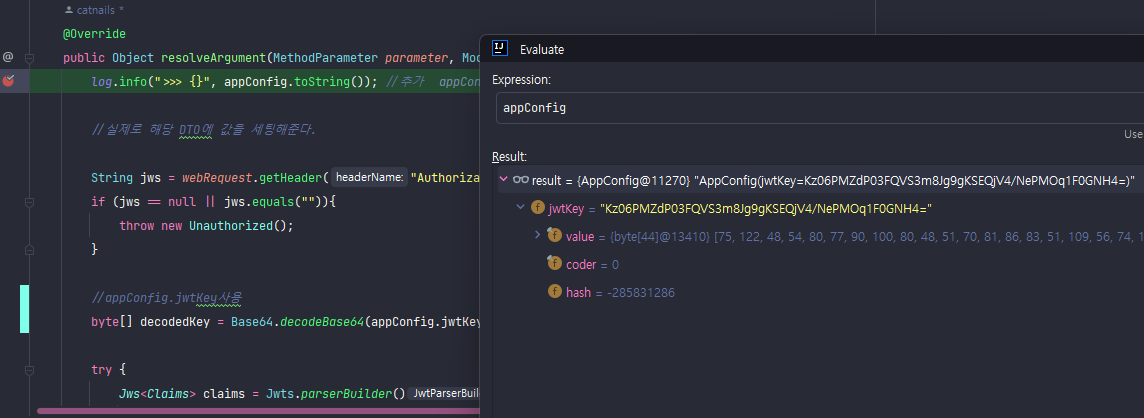The width and height of the screenshot is (1144, 418).
Task: Select the hash = -285831286 row
Action: click(821, 293)
